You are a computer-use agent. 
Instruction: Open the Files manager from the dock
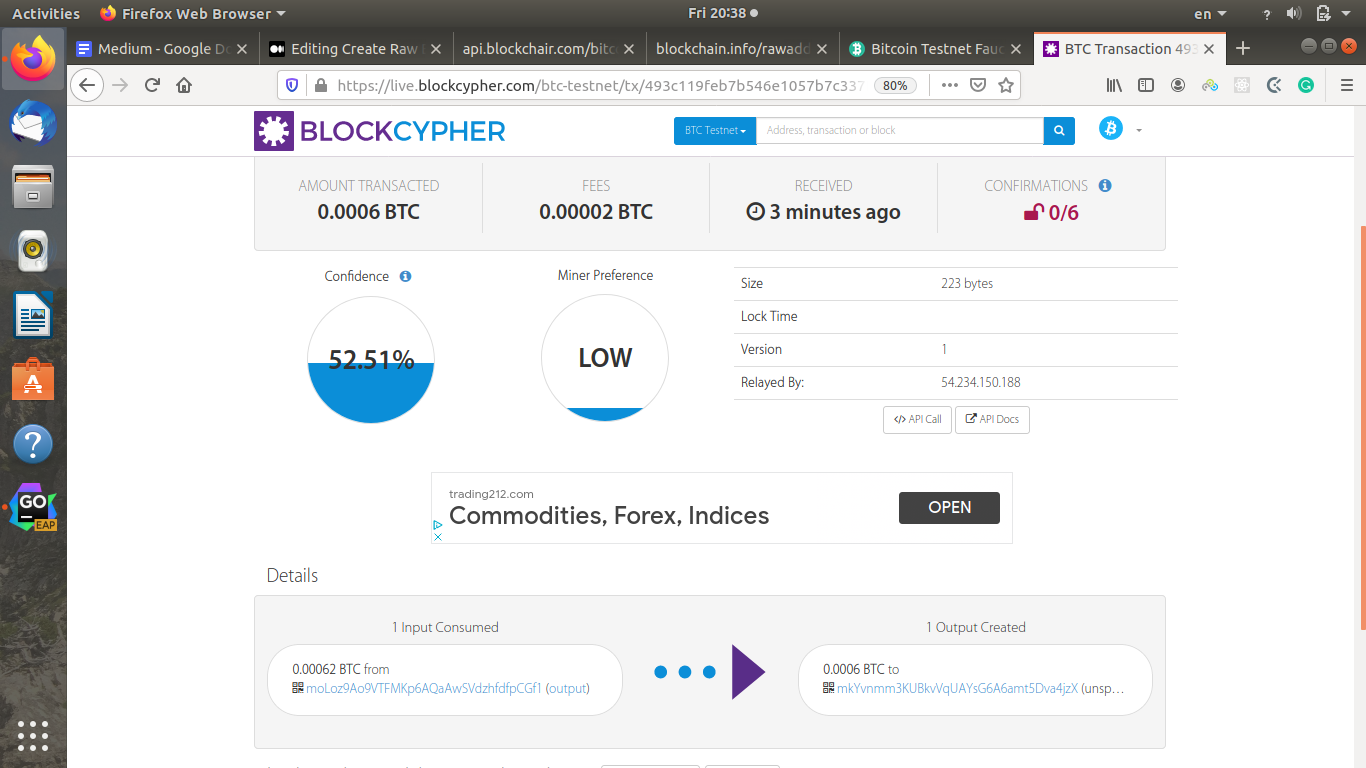tap(33, 188)
